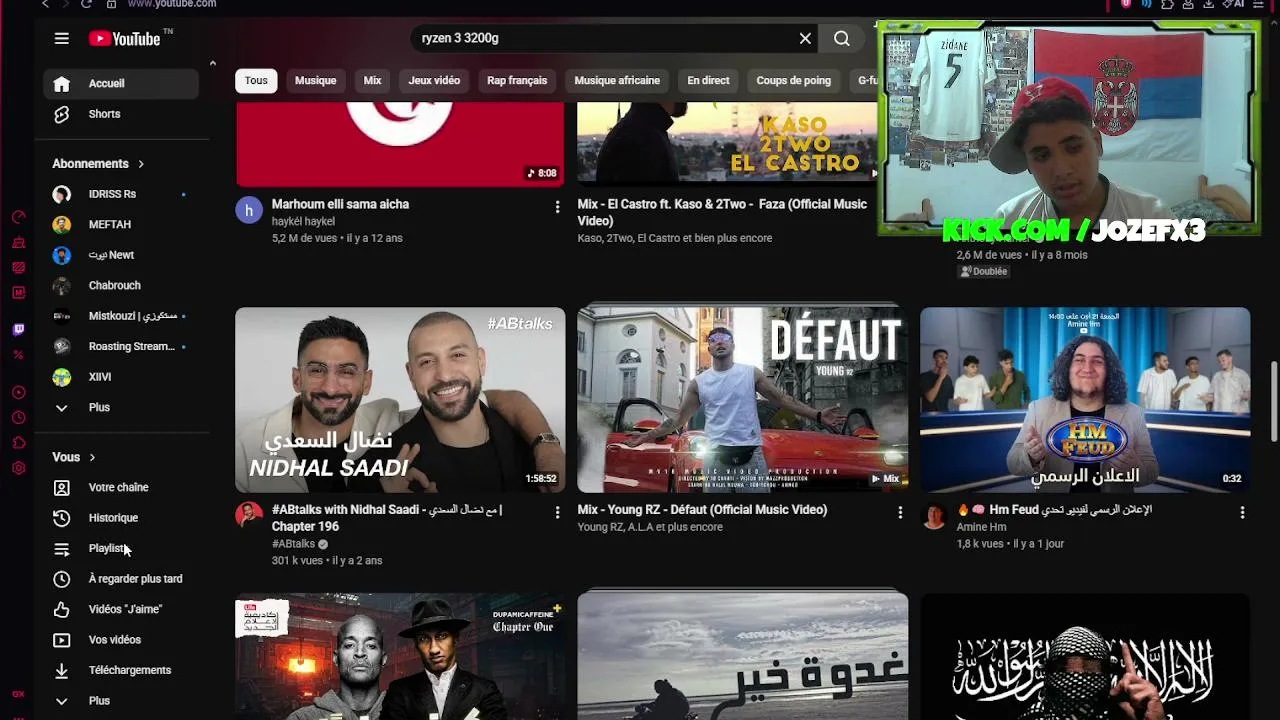
Task: Click the page vertical scrollbar thumb
Action: tap(1274, 401)
